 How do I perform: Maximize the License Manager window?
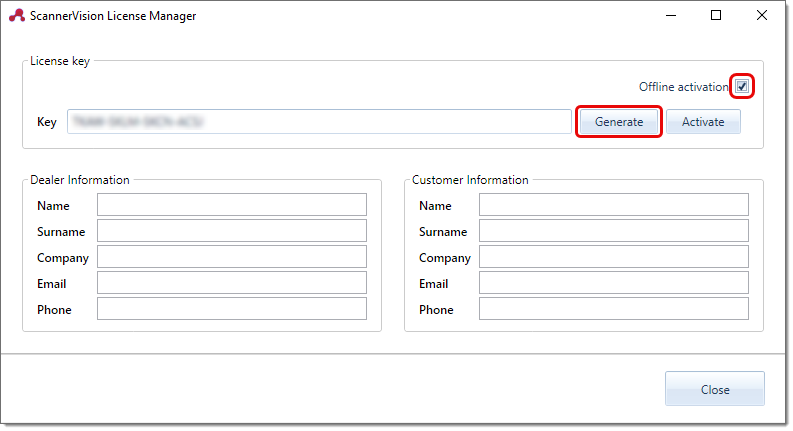pyautogui.click(x=716, y=16)
